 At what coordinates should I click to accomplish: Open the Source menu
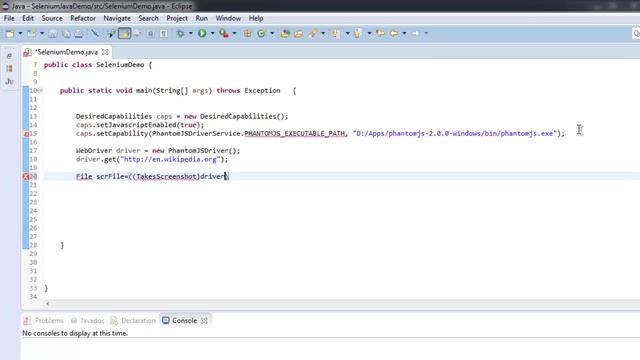coord(52,18)
